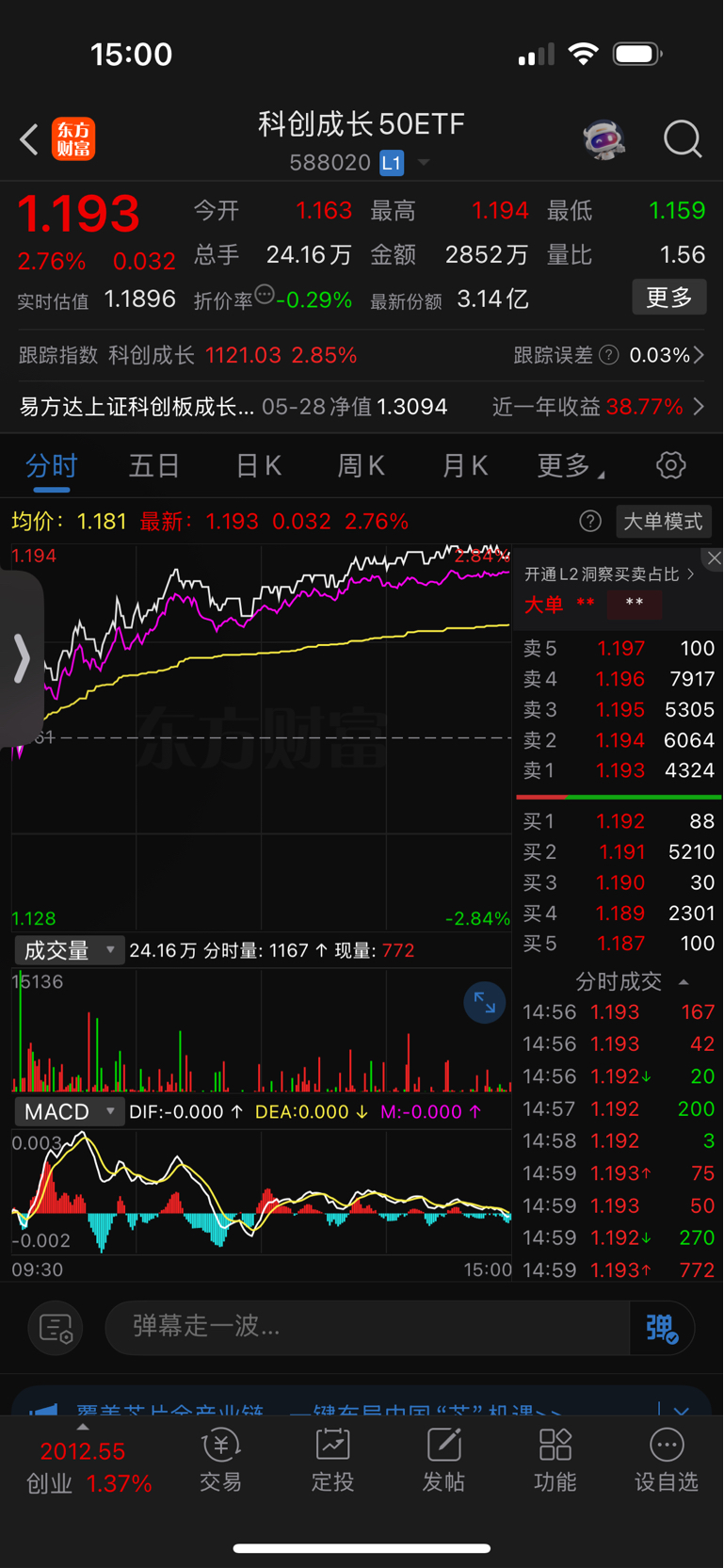The image size is (724, 1568).
Task: Open the 功能 functions icon
Action: [x=555, y=1461]
